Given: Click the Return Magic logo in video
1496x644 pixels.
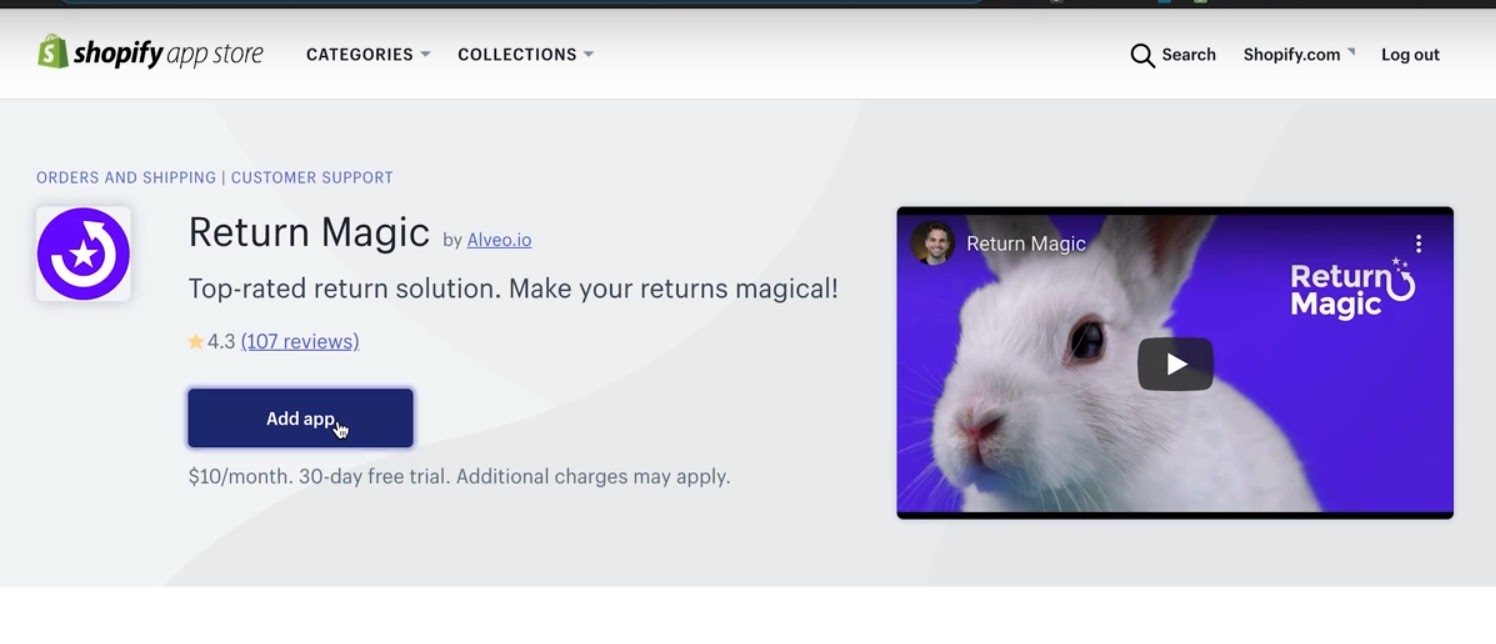Looking at the screenshot, I should pos(1353,288).
